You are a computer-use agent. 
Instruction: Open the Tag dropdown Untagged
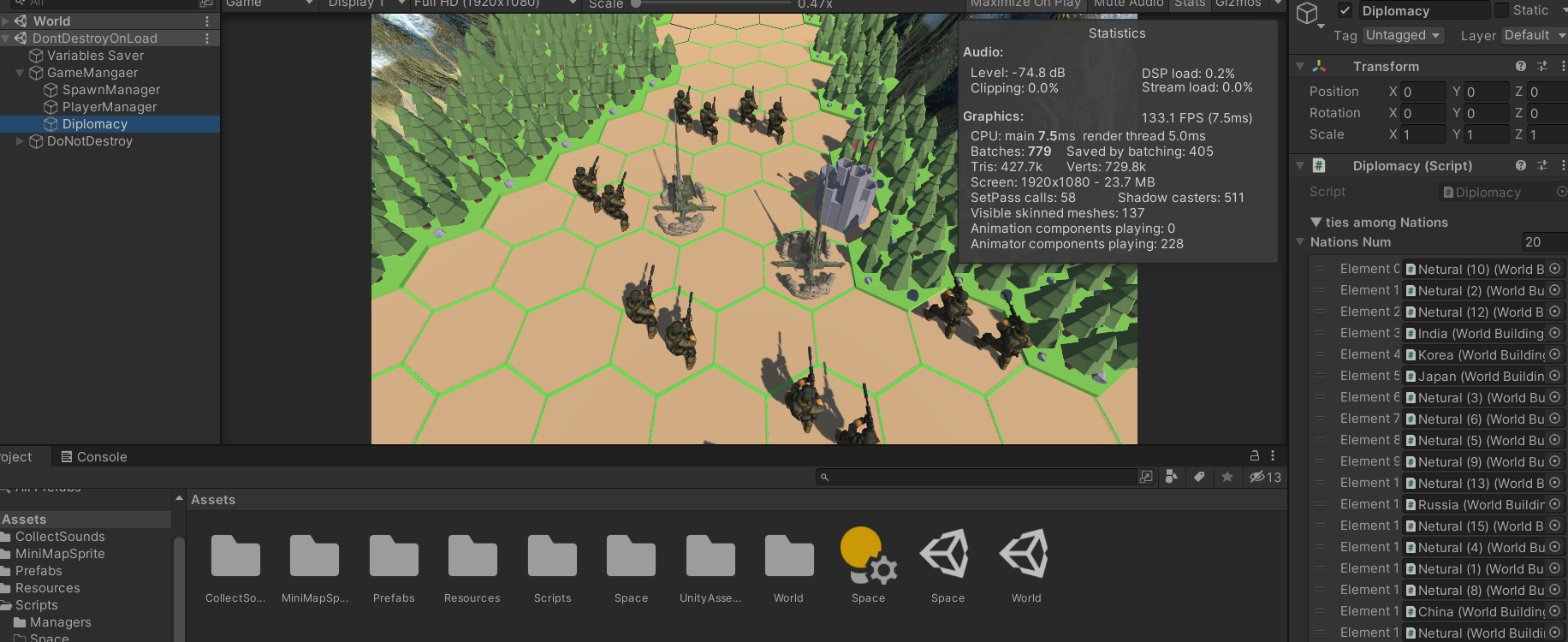(1404, 35)
